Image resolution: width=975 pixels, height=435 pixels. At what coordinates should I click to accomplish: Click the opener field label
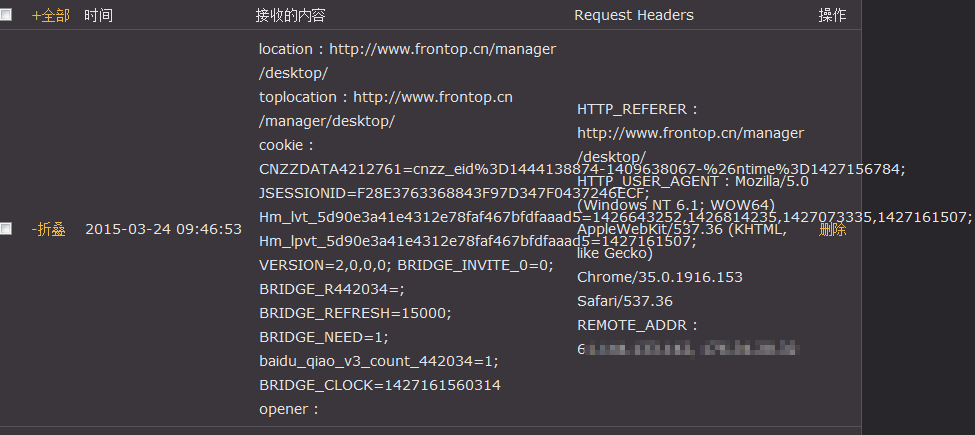(x=289, y=410)
